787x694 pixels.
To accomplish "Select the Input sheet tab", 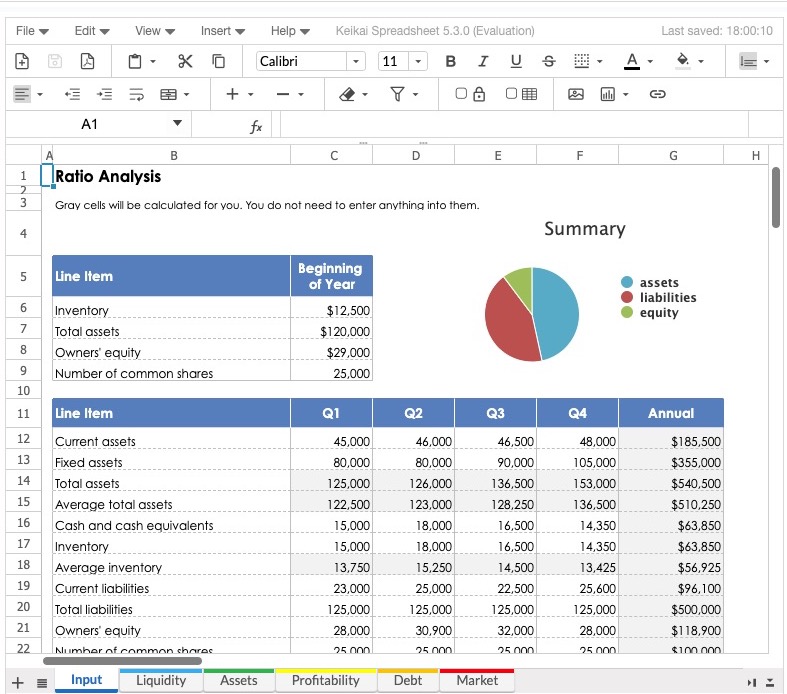I will point(86,680).
